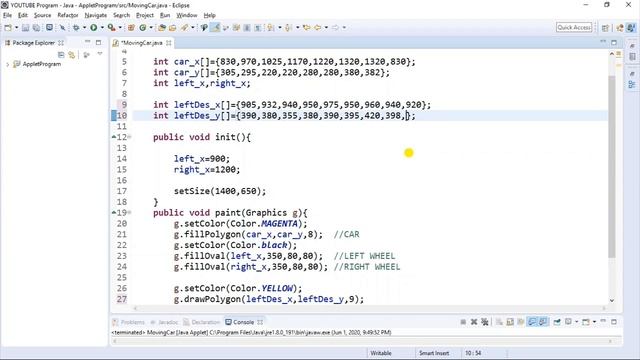Switch to the Javadoc tab
The image size is (640, 360).
click(x=164, y=322)
